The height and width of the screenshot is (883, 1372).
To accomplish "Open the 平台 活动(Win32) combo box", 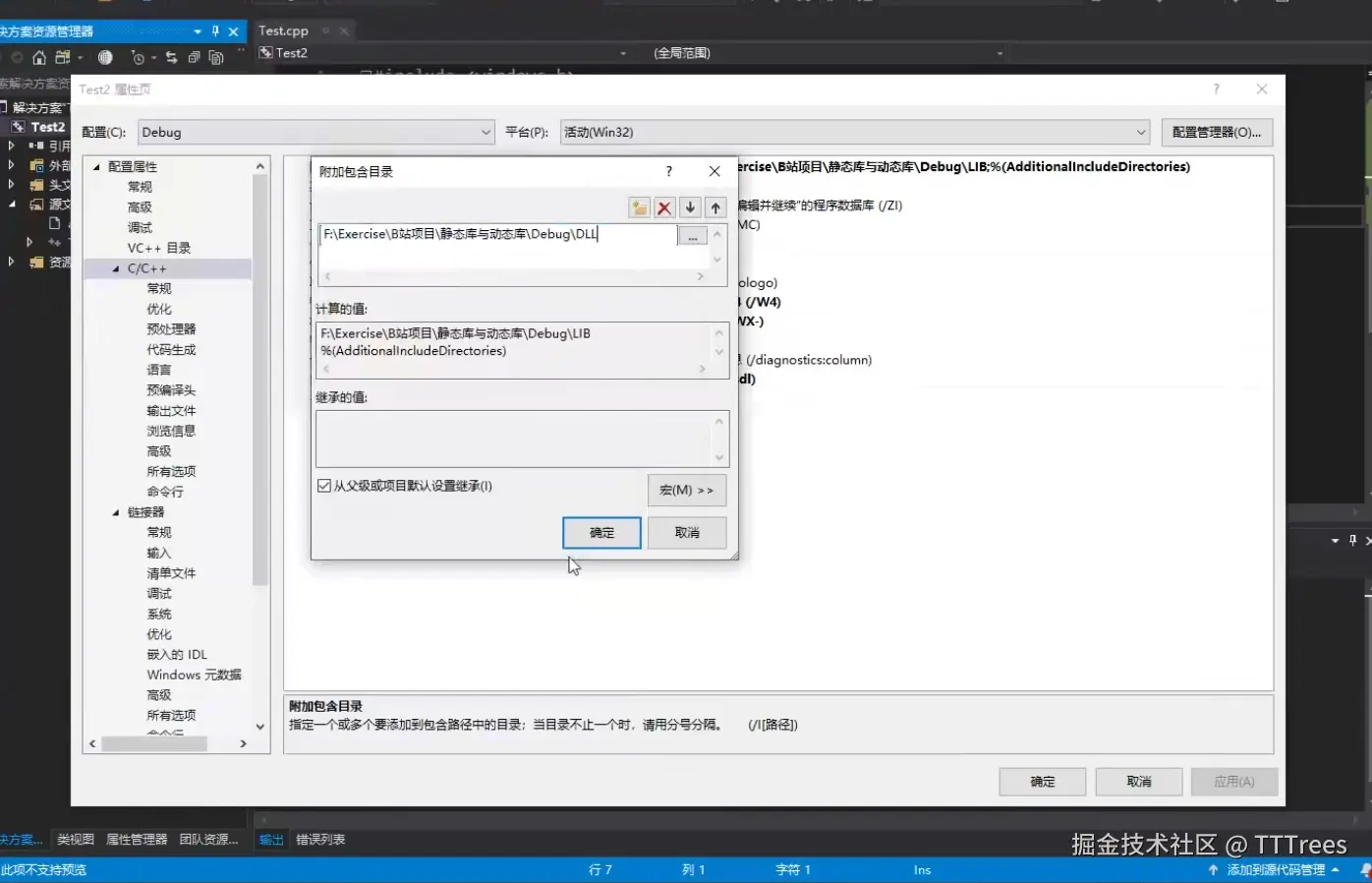I will point(854,132).
